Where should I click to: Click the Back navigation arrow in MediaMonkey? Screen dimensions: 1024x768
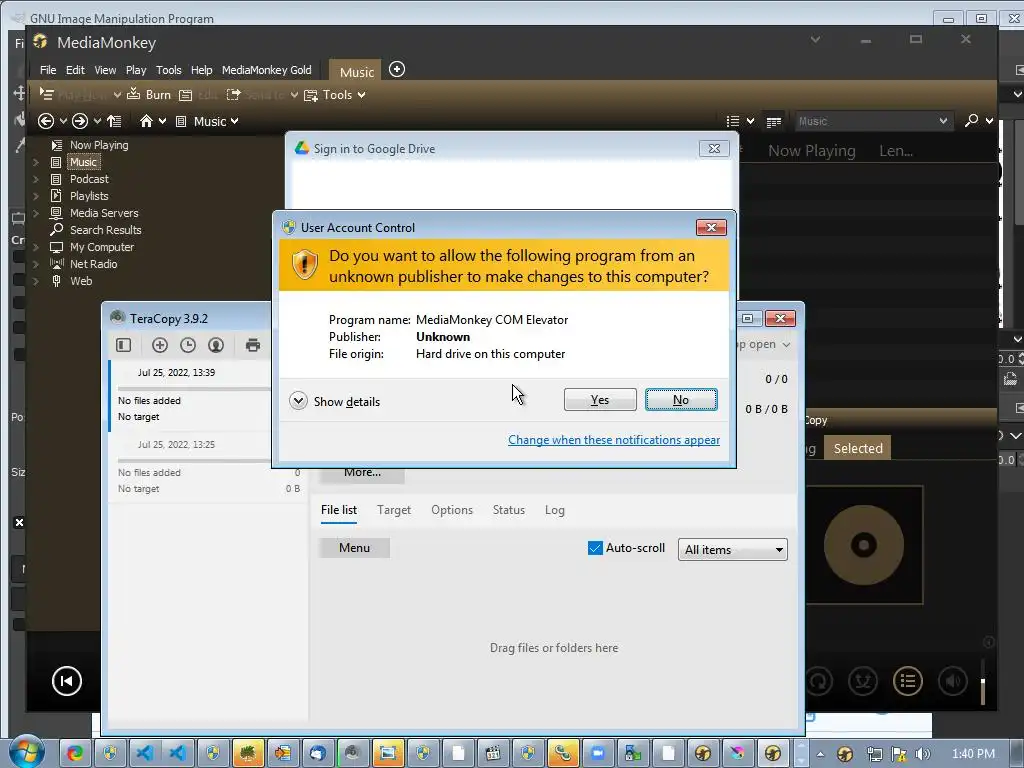(x=46, y=121)
